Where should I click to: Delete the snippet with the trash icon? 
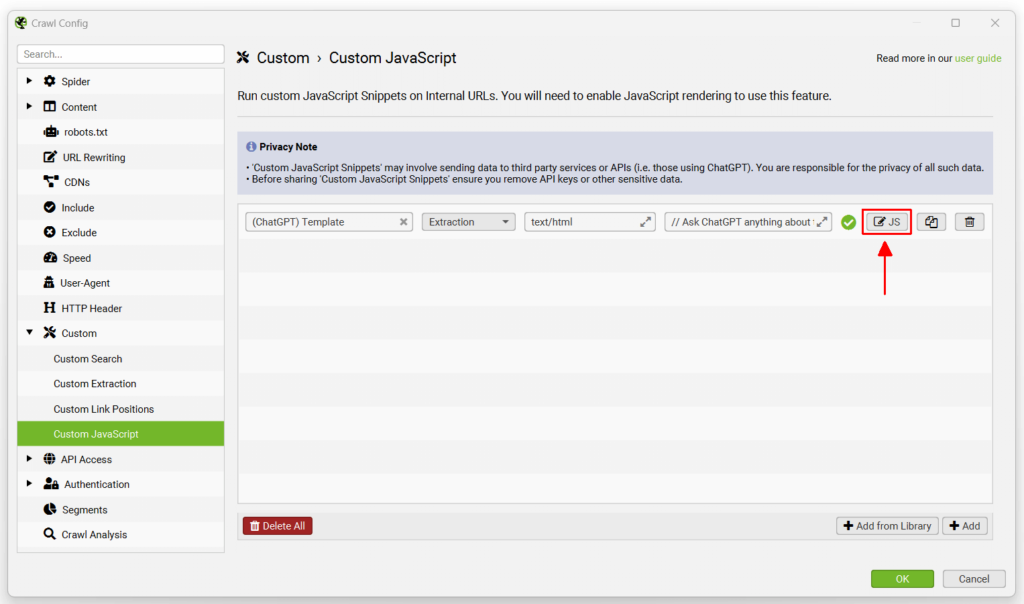coord(968,221)
